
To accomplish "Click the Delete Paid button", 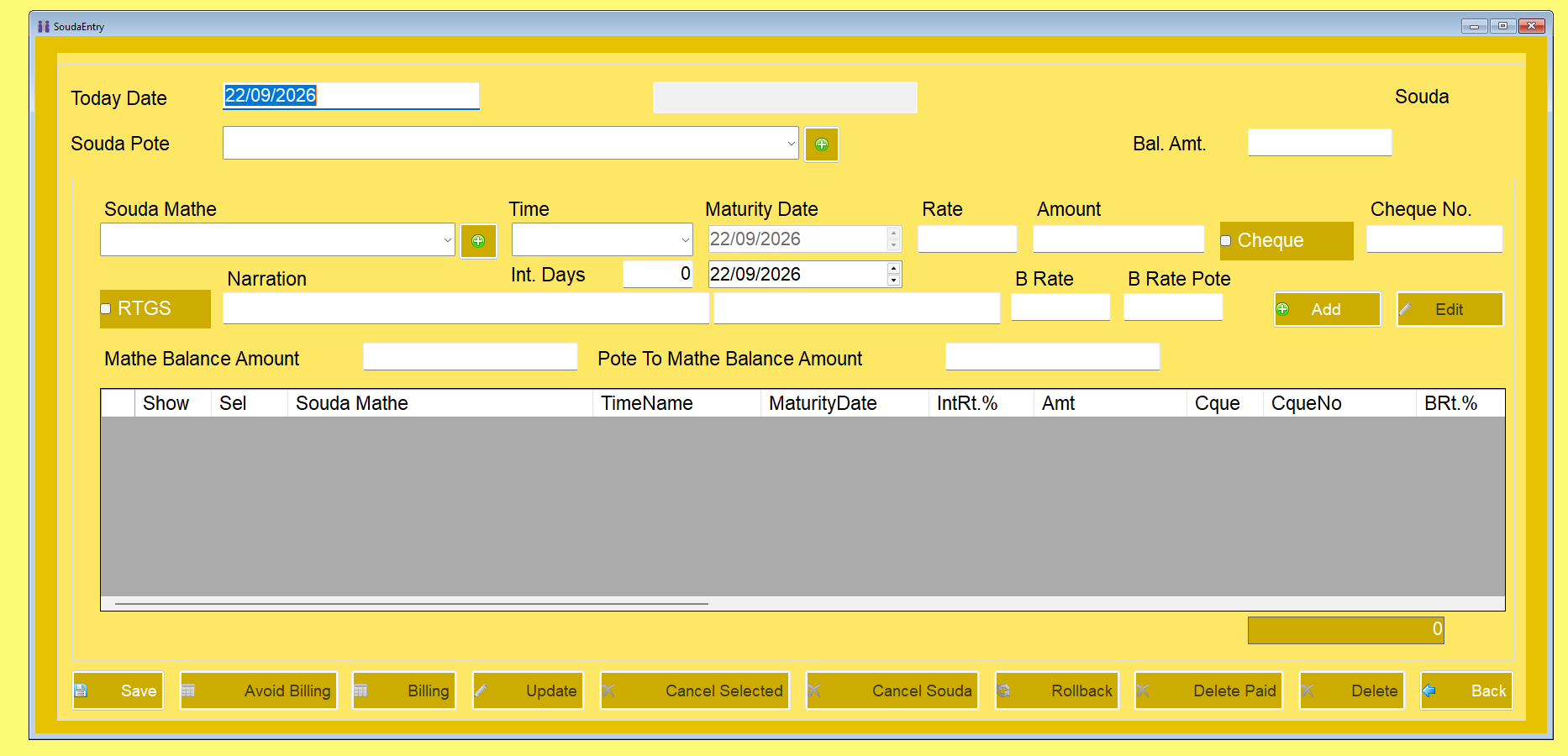I will [1208, 690].
